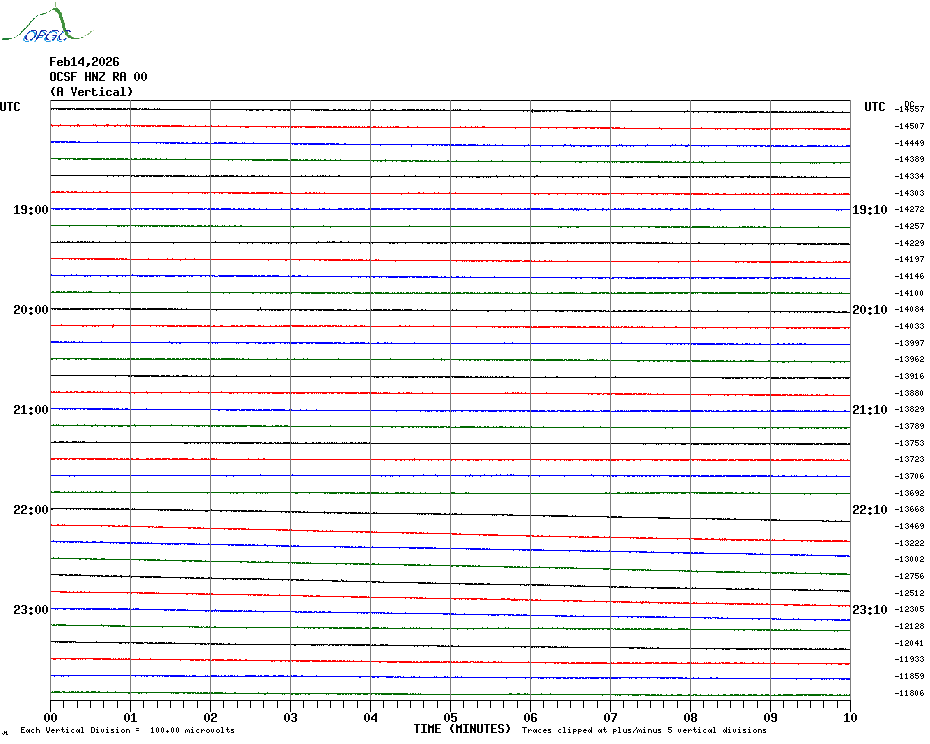Image resolution: width=930 pixels, height=744 pixels.
Task: Click the station label OCSF HNZ RA 00
Action: 98,77
